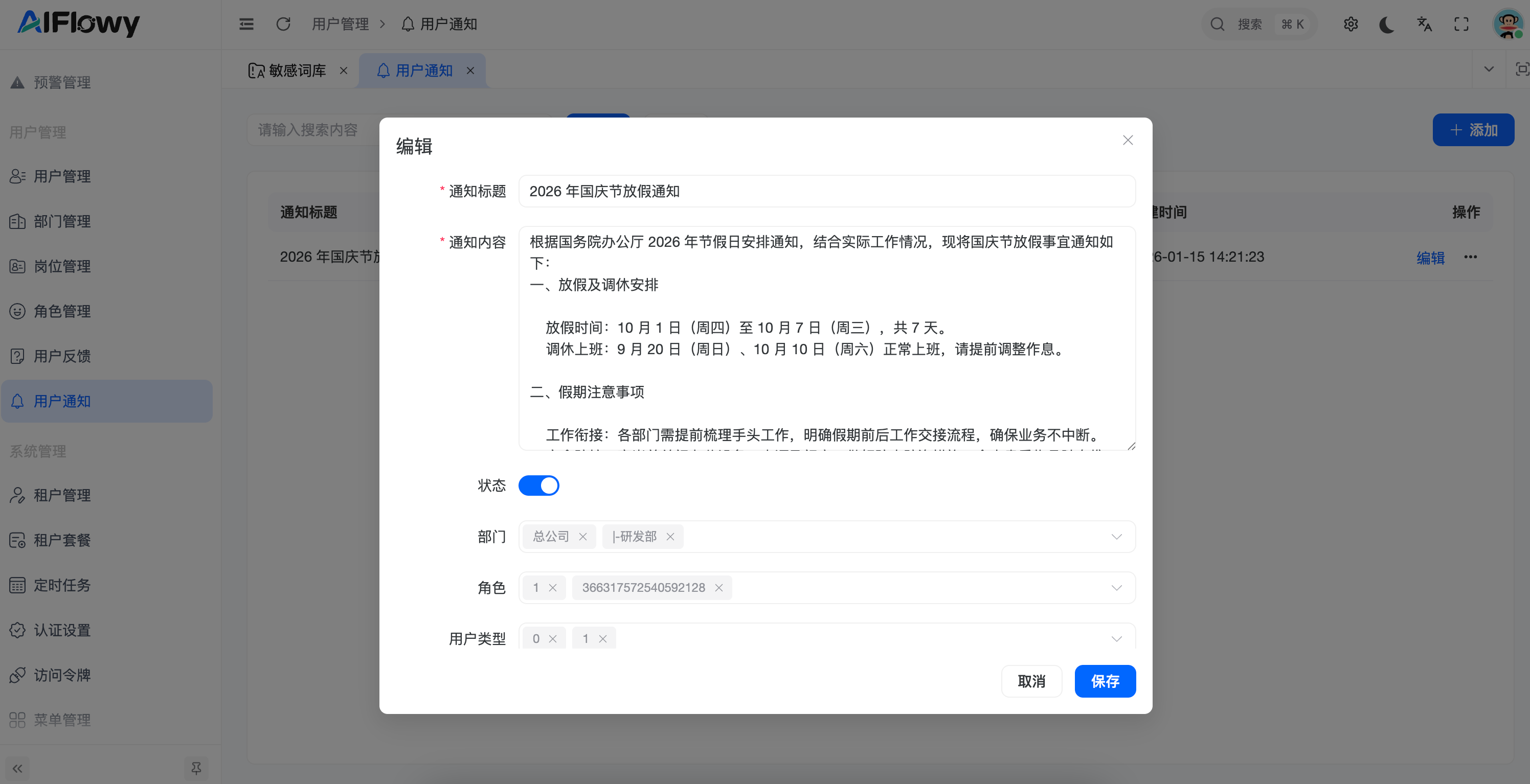The image size is (1530, 784).
Task: Click the page refresh icon
Action: pyautogui.click(x=283, y=24)
